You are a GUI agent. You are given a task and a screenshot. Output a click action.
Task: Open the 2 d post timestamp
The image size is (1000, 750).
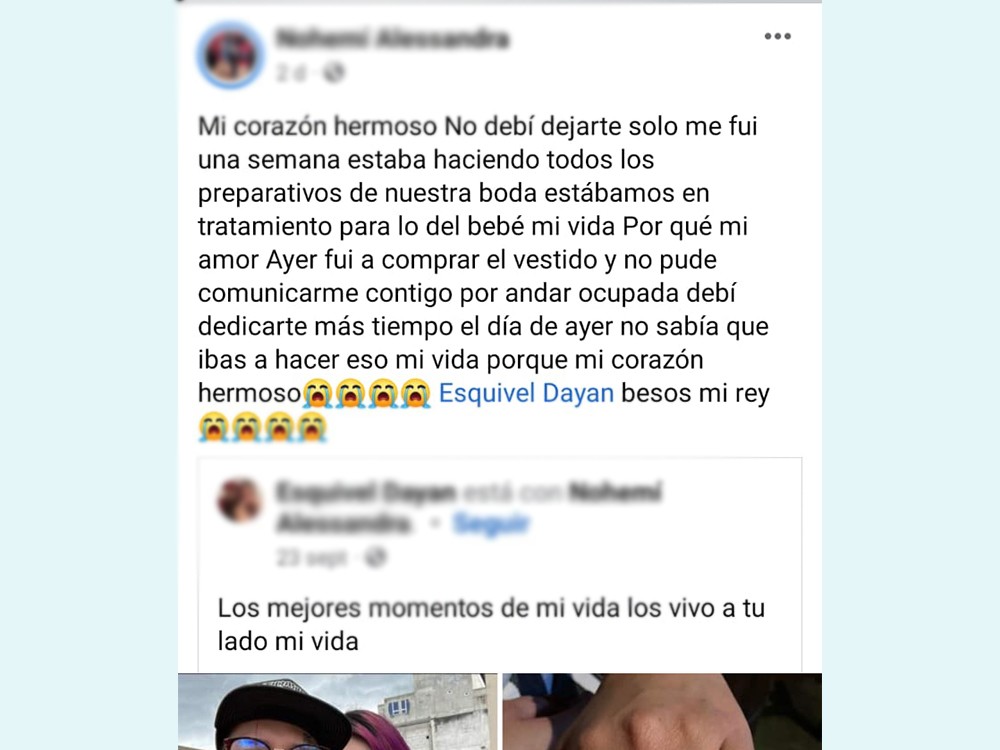click(291, 73)
